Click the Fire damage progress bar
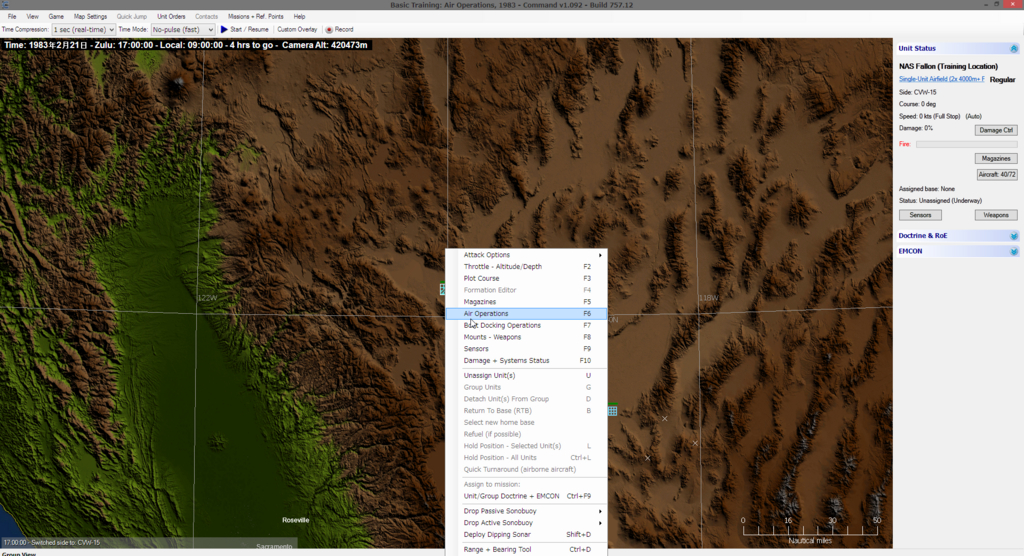Screen dimensions: 1024x556 click(966, 144)
